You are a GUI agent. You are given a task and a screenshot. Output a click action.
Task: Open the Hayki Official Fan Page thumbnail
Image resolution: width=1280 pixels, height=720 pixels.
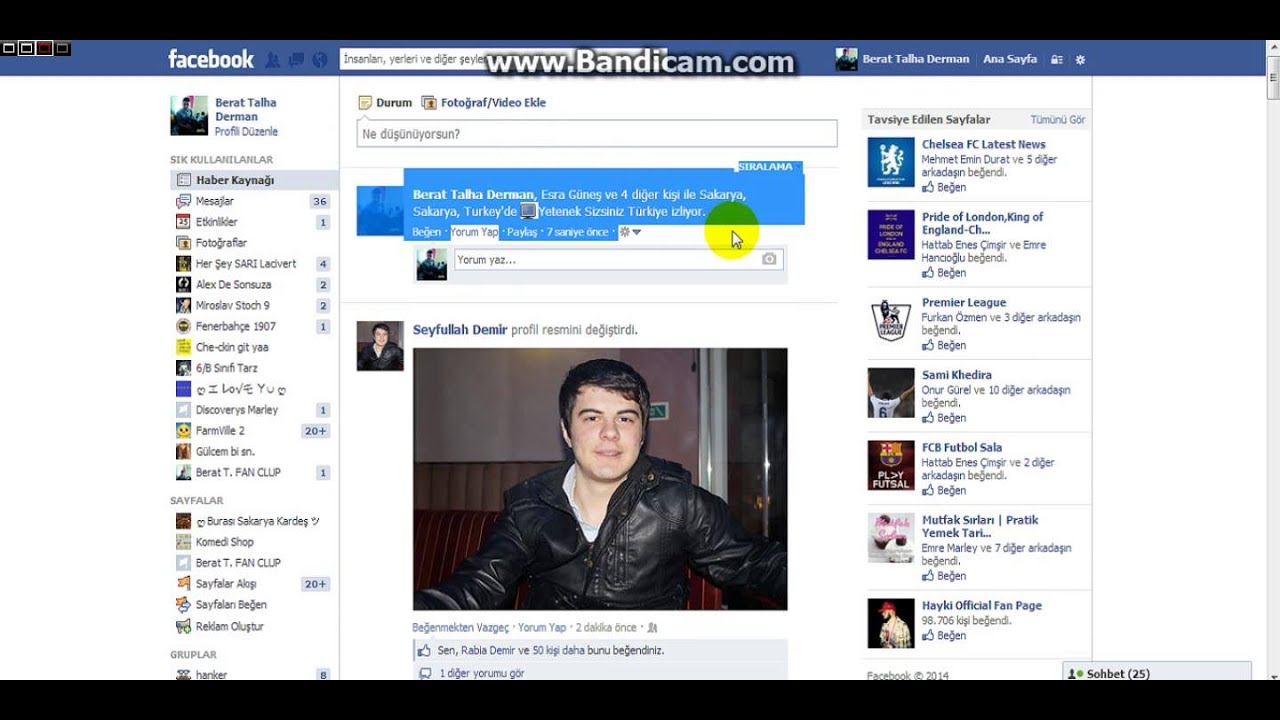pyautogui.click(x=891, y=623)
